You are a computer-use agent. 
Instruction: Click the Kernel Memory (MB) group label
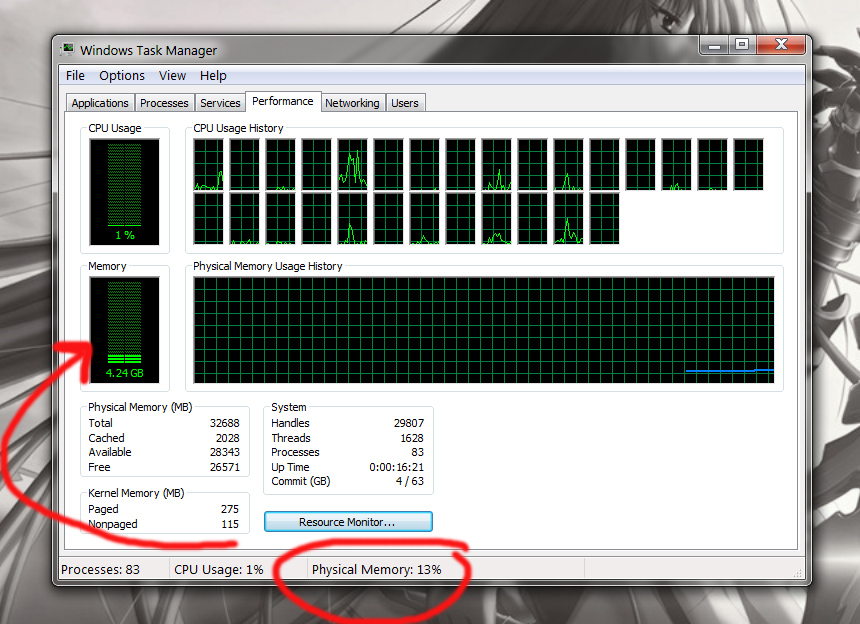click(x=136, y=493)
